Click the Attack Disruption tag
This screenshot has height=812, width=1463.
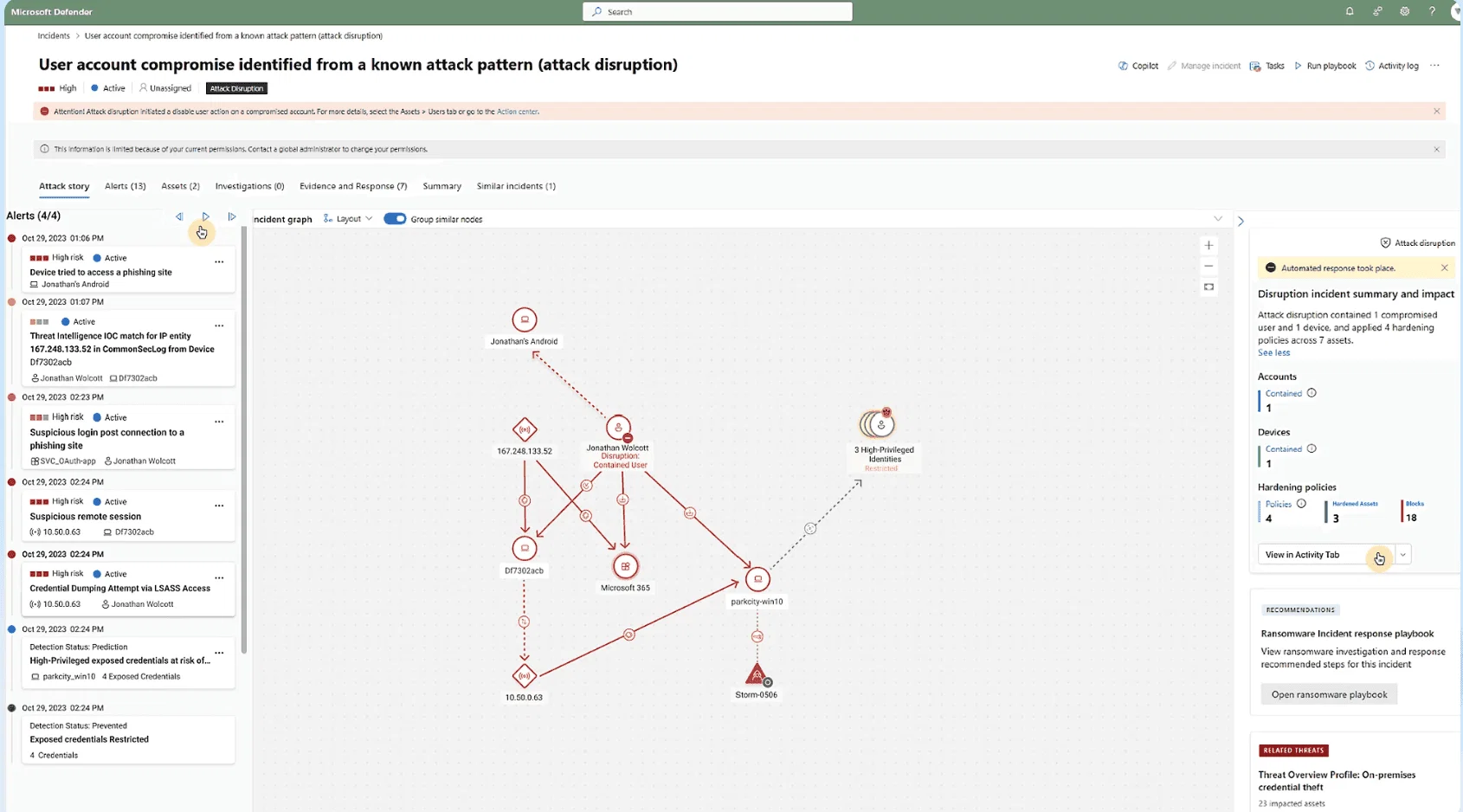tap(236, 88)
